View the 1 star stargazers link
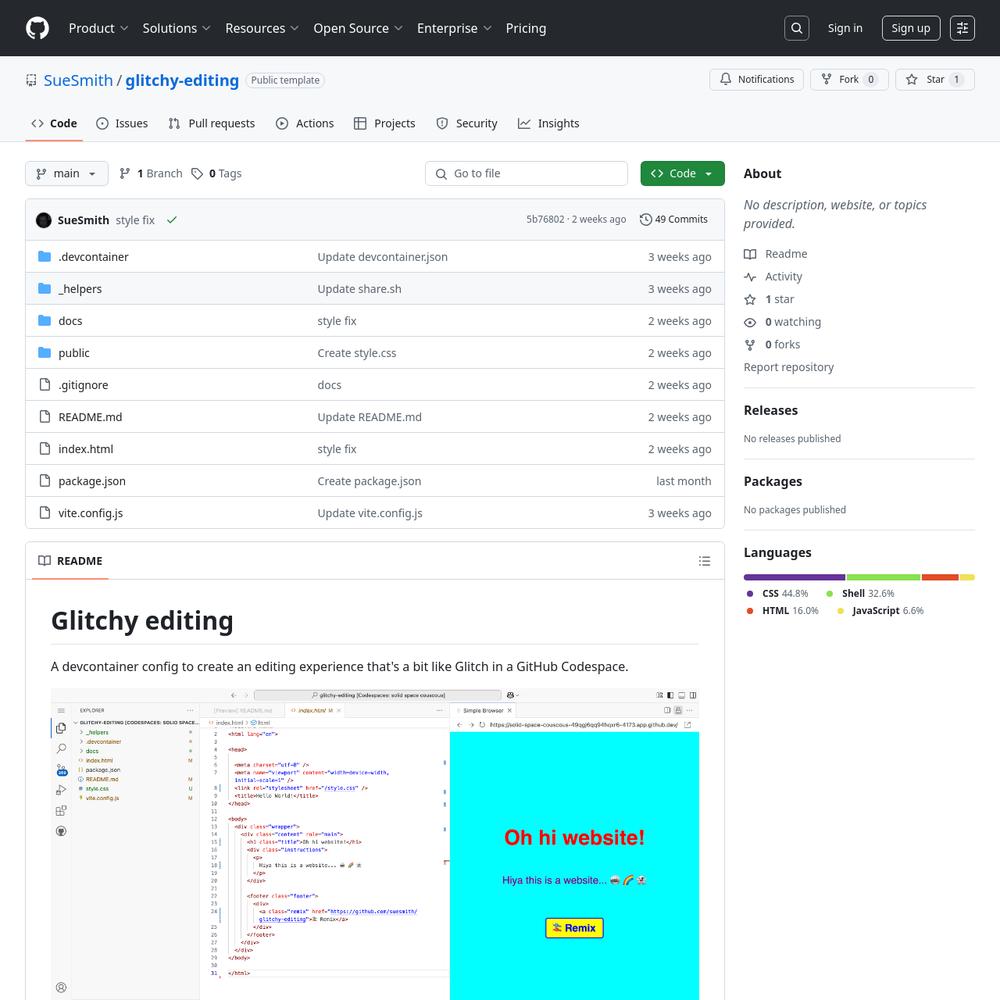This screenshot has height=1000, width=1000. (769, 299)
